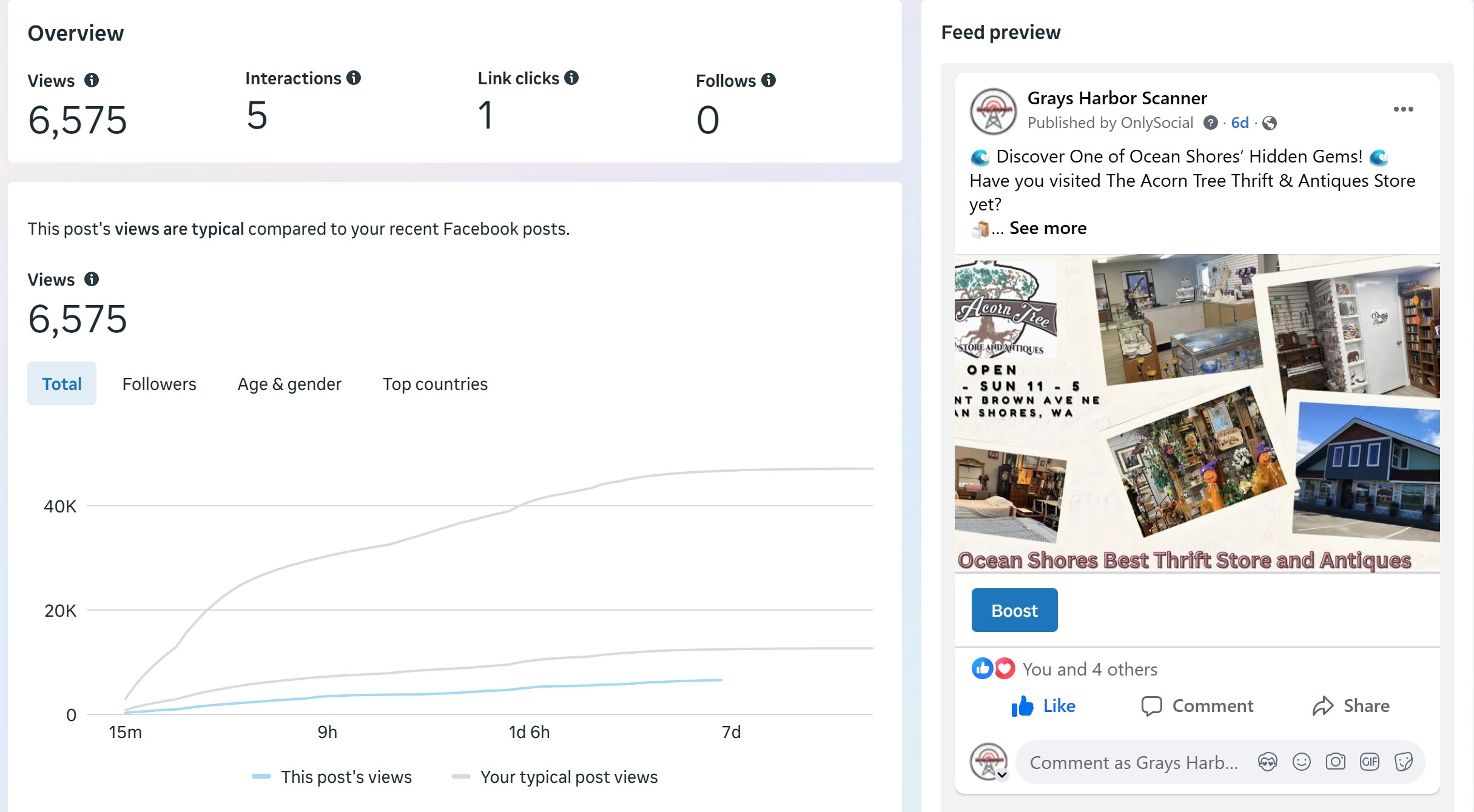Open the comment-as profile switcher arrow

(1002, 774)
